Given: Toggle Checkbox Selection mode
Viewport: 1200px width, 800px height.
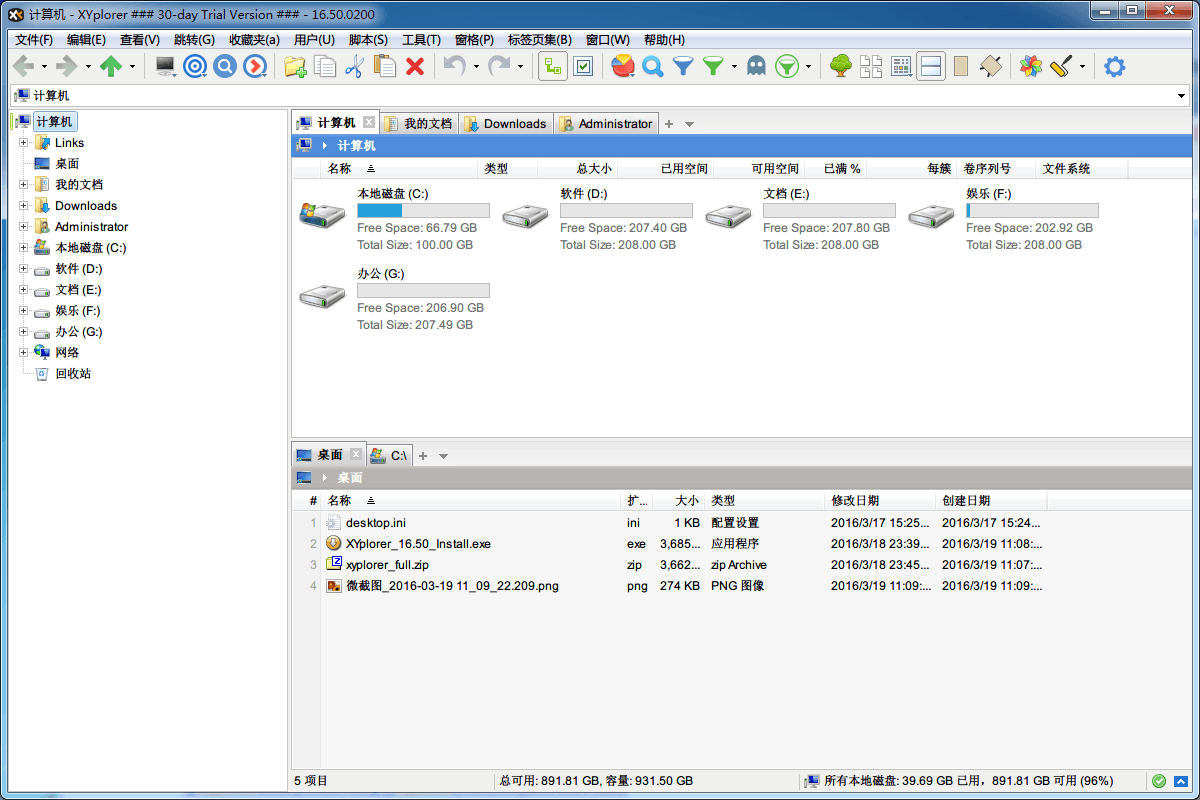Looking at the screenshot, I should (x=582, y=66).
